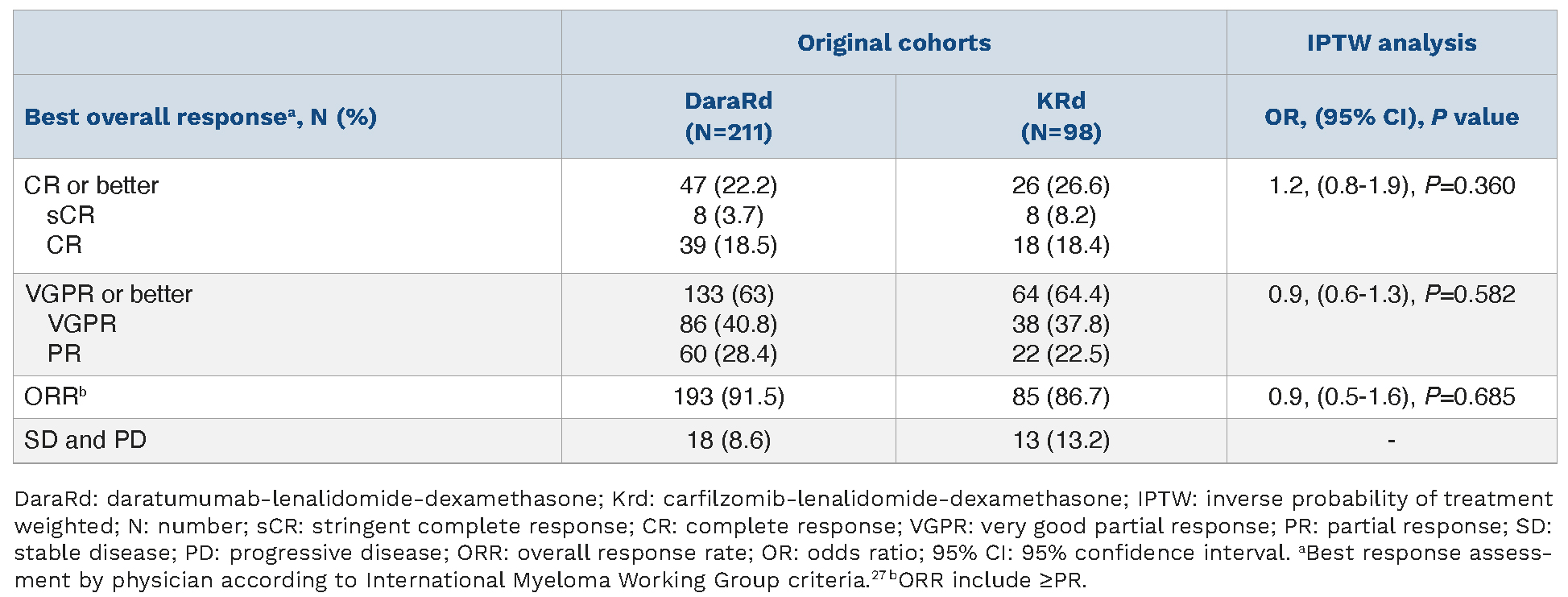The width and height of the screenshot is (1568, 597).
Task: Click the odds ratio with P=0.685
Action: click(x=1391, y=396)
